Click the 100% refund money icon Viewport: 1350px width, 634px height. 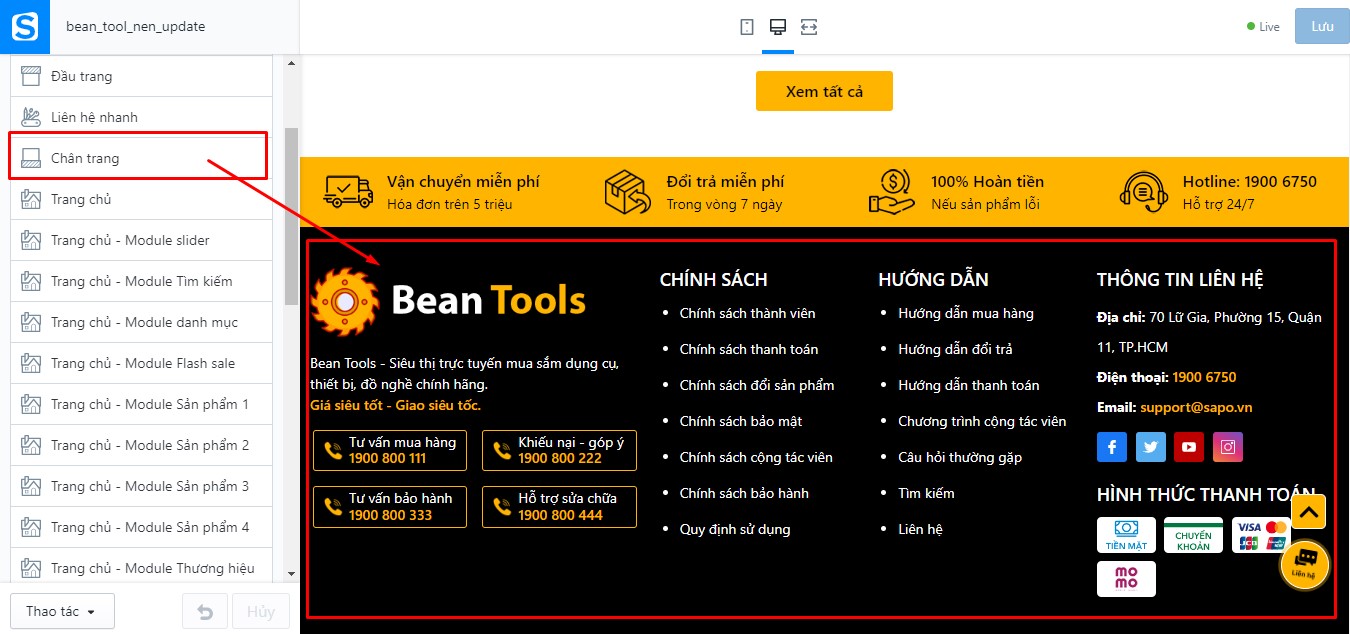click(x=892, y=191)
